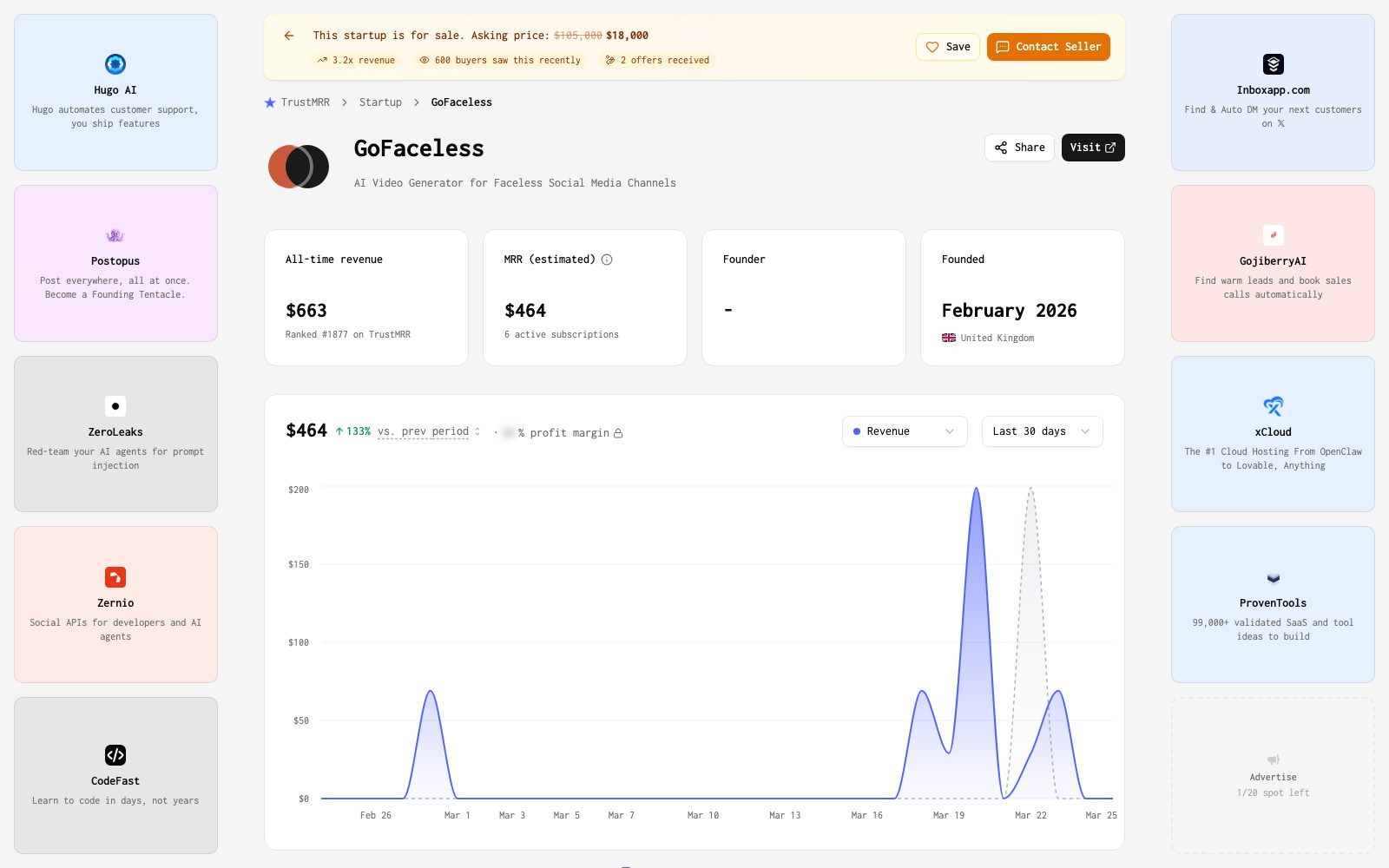The width and height of the screenshot is (1389, 868).
Task: Select Startup in the breadcrumb trail
Action: [x=380, y=102]
